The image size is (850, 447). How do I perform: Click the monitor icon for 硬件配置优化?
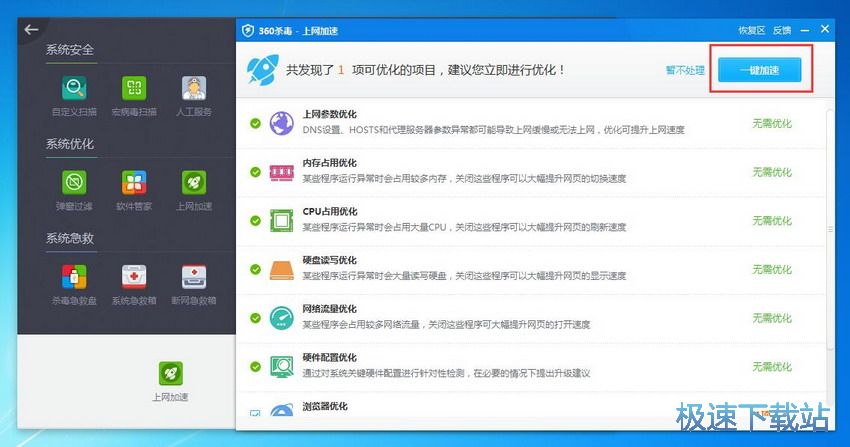[282, 367]
